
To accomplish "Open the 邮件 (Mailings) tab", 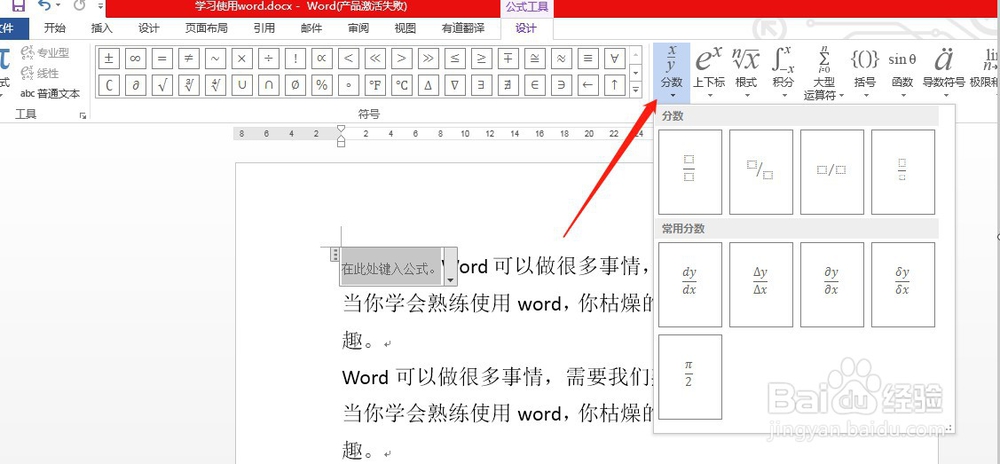I will [311, 28].
